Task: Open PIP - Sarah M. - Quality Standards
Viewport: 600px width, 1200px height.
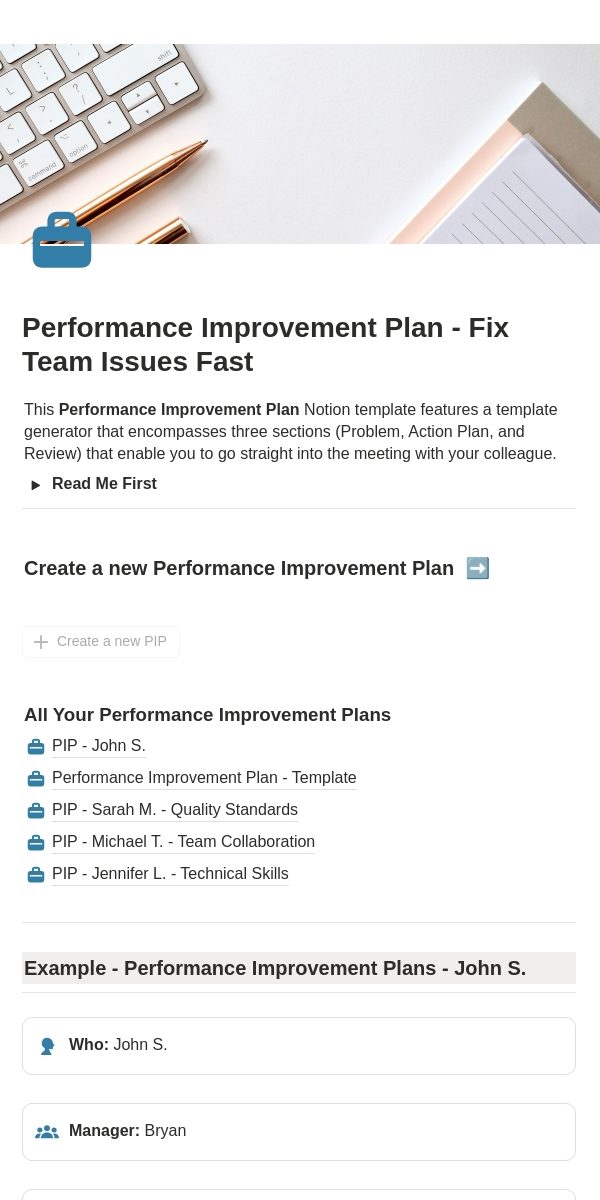Action: pyautogui.click(x=175, y=810)
